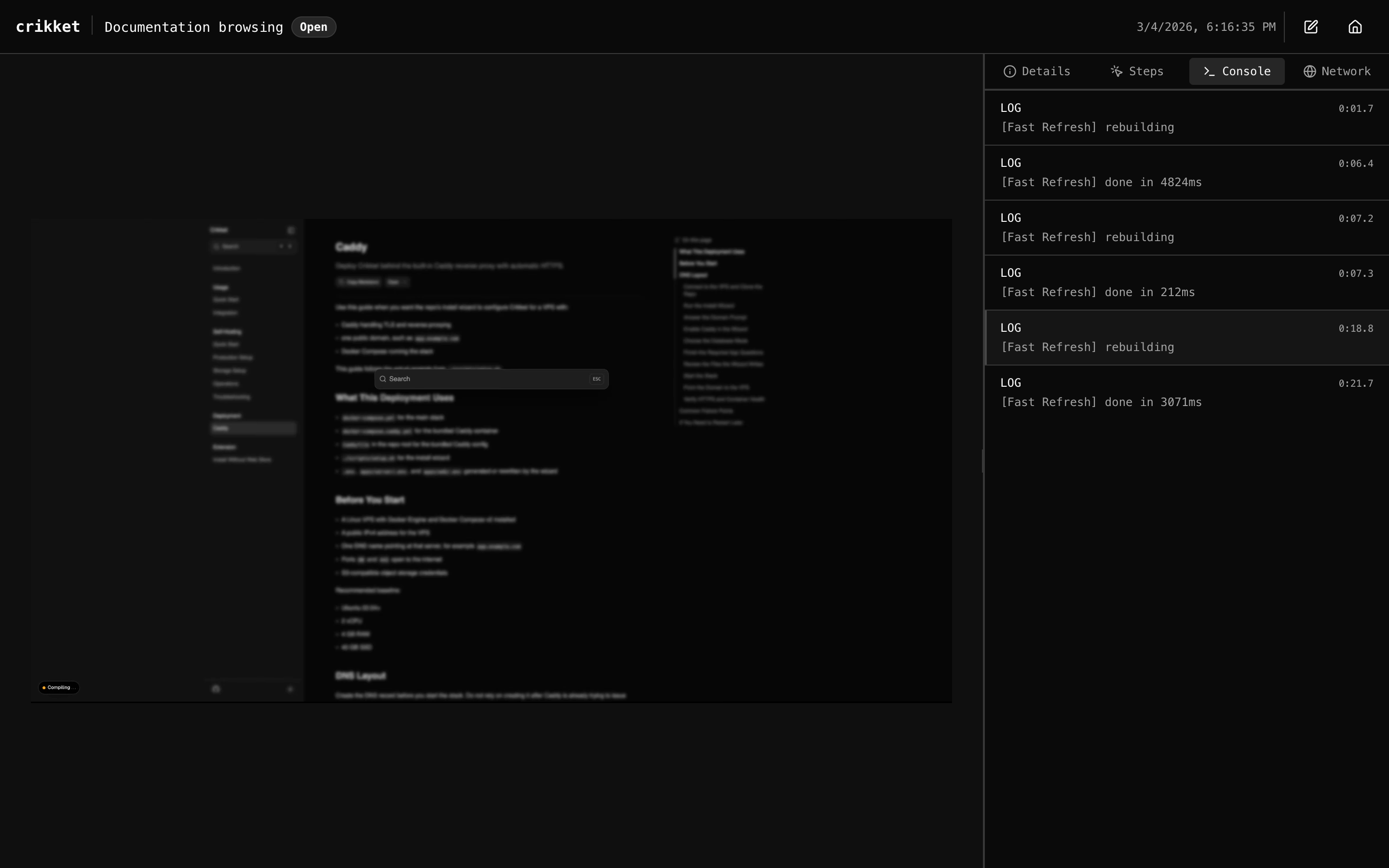Viewport: 1389px width, 868px height.
Task: Click the panel resize divider handle
Action: [983, 461]
